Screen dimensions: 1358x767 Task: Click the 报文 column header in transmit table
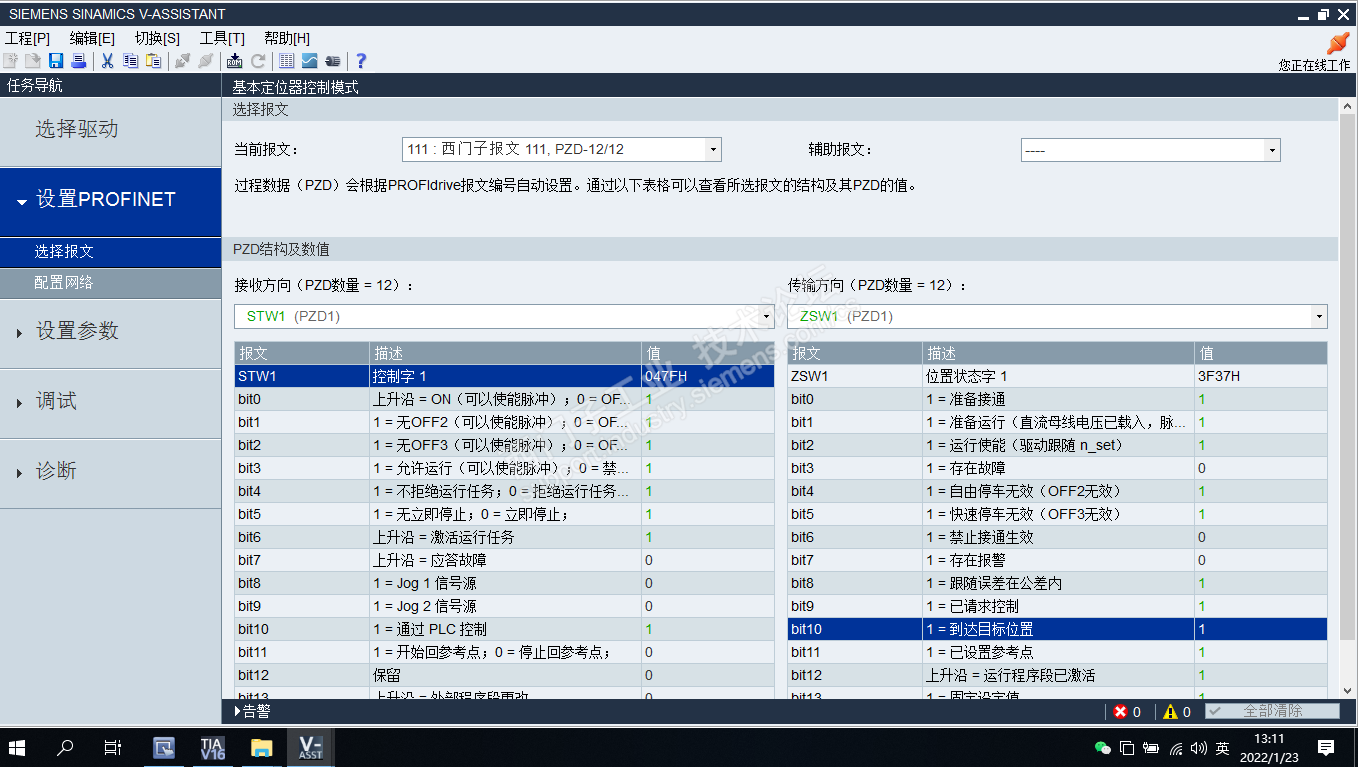[x=855, y=354]
